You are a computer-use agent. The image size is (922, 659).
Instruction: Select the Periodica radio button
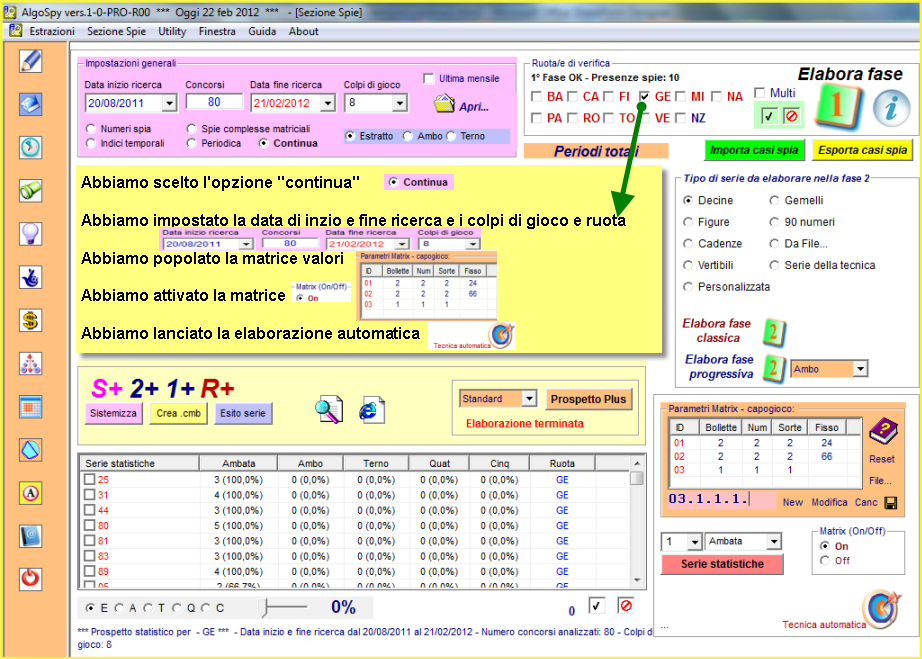pyautogui.click(x=192, y=143)
